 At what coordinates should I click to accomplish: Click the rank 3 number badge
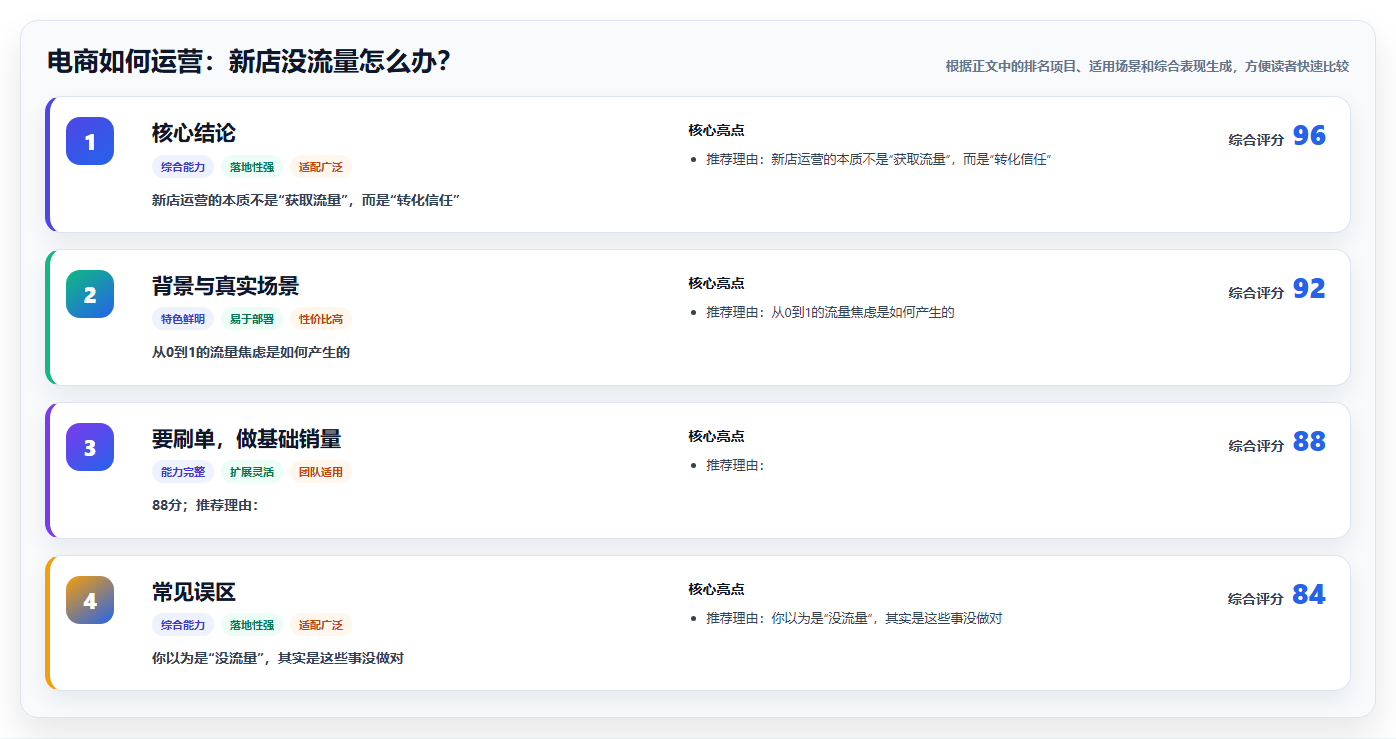[x=90, y=447]
